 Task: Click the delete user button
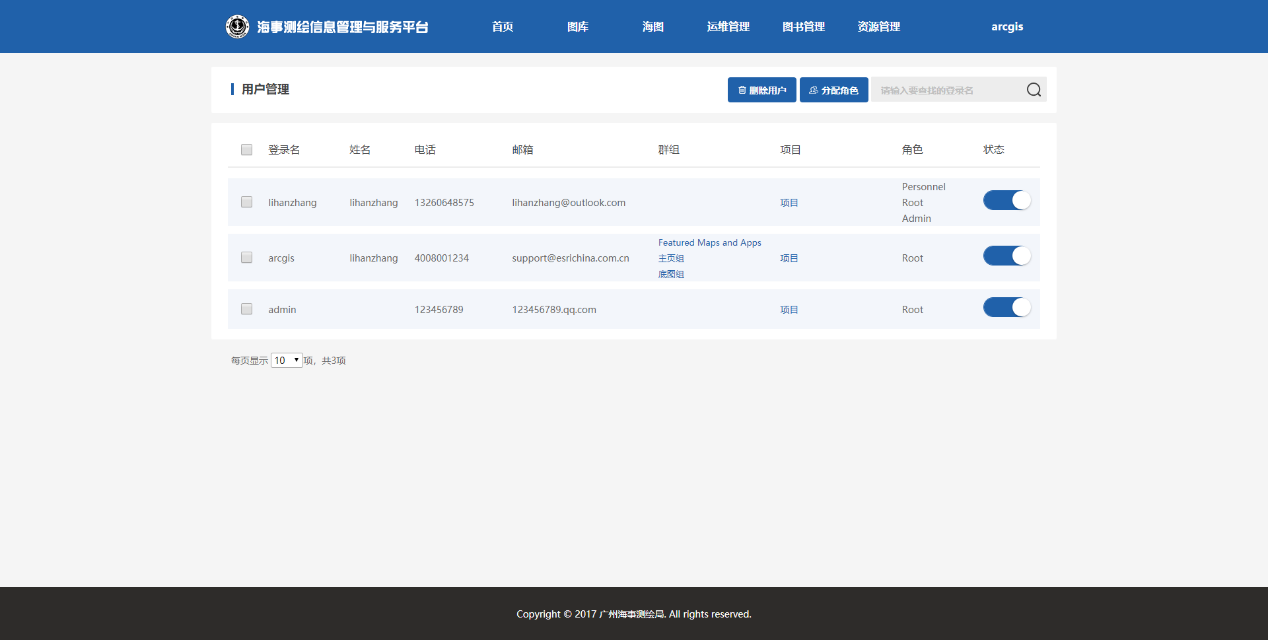(762, 90)
